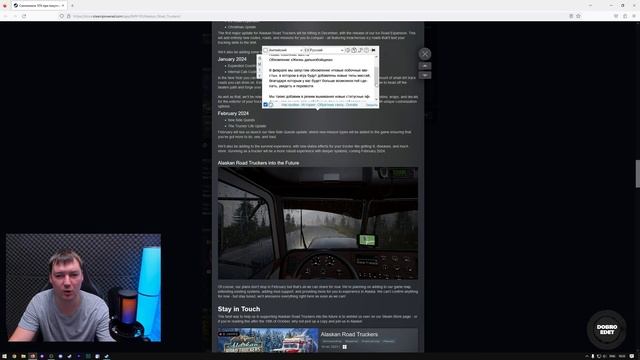Click the browser page vertical scrollbar thumb
The height and width of the screenshot is (360, 640).
(638, 174)
